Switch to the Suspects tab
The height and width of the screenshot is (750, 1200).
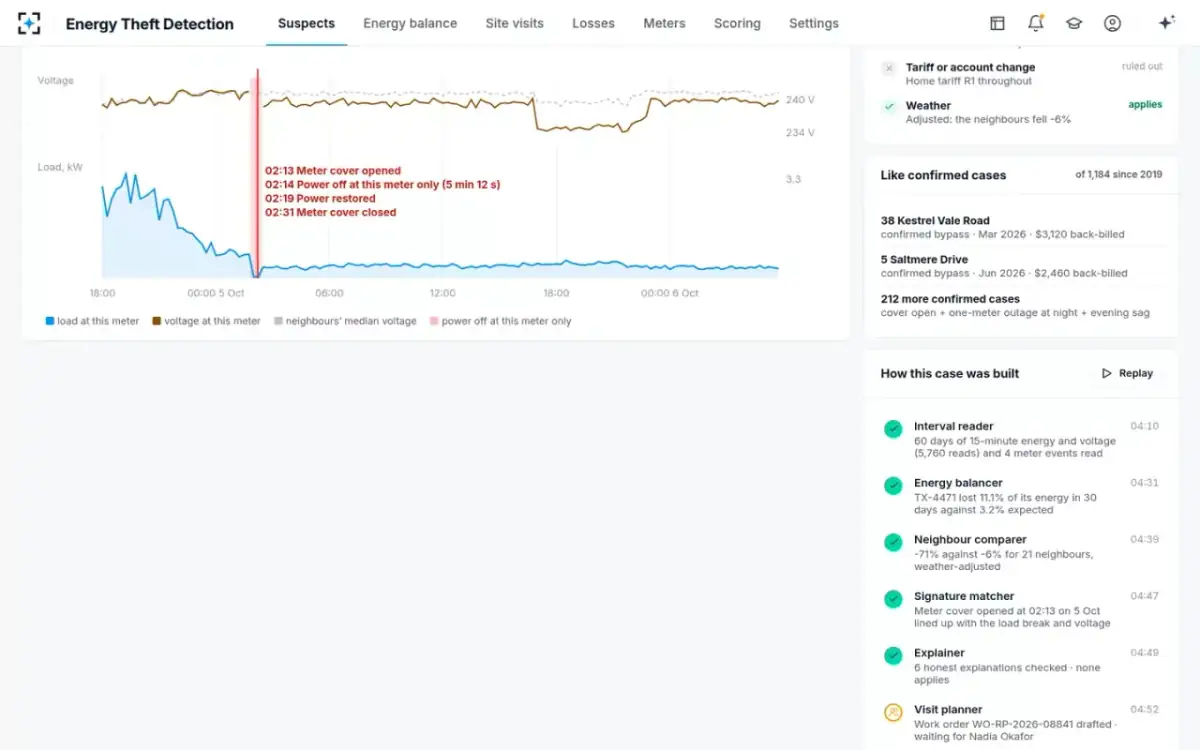(306, 23)
